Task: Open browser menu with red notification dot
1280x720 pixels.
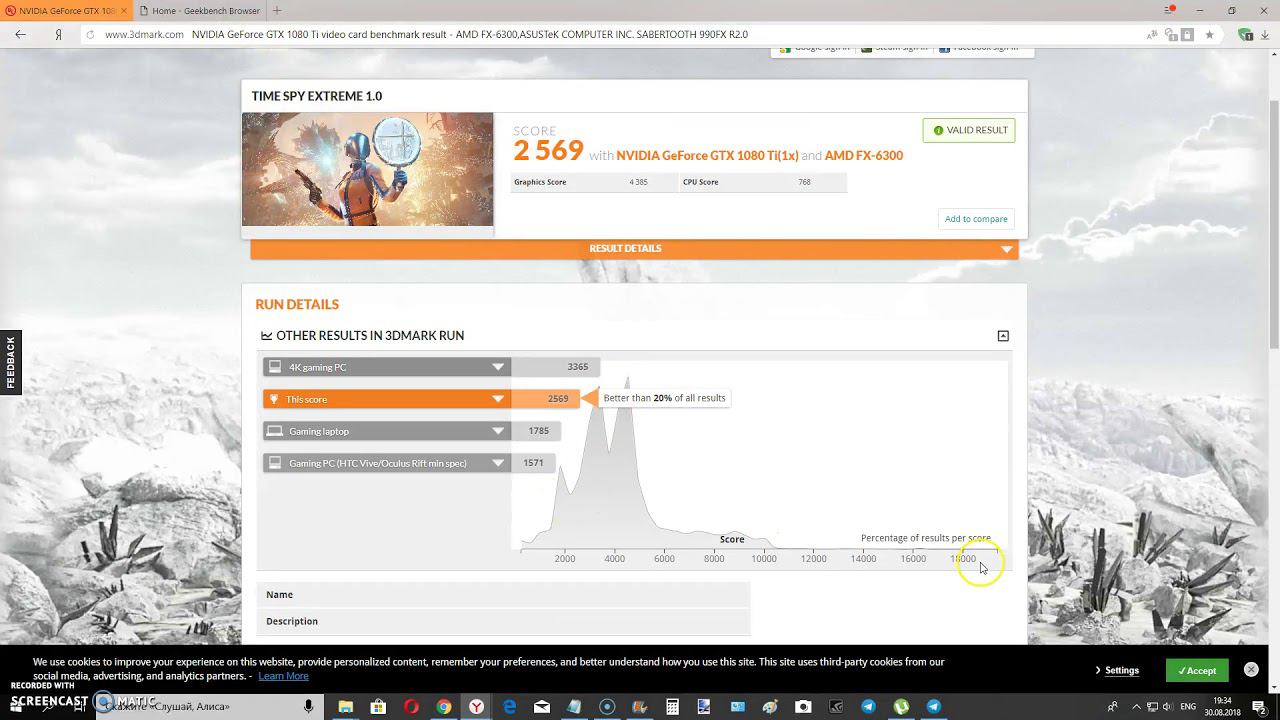Action: [x=1169, y=10]
